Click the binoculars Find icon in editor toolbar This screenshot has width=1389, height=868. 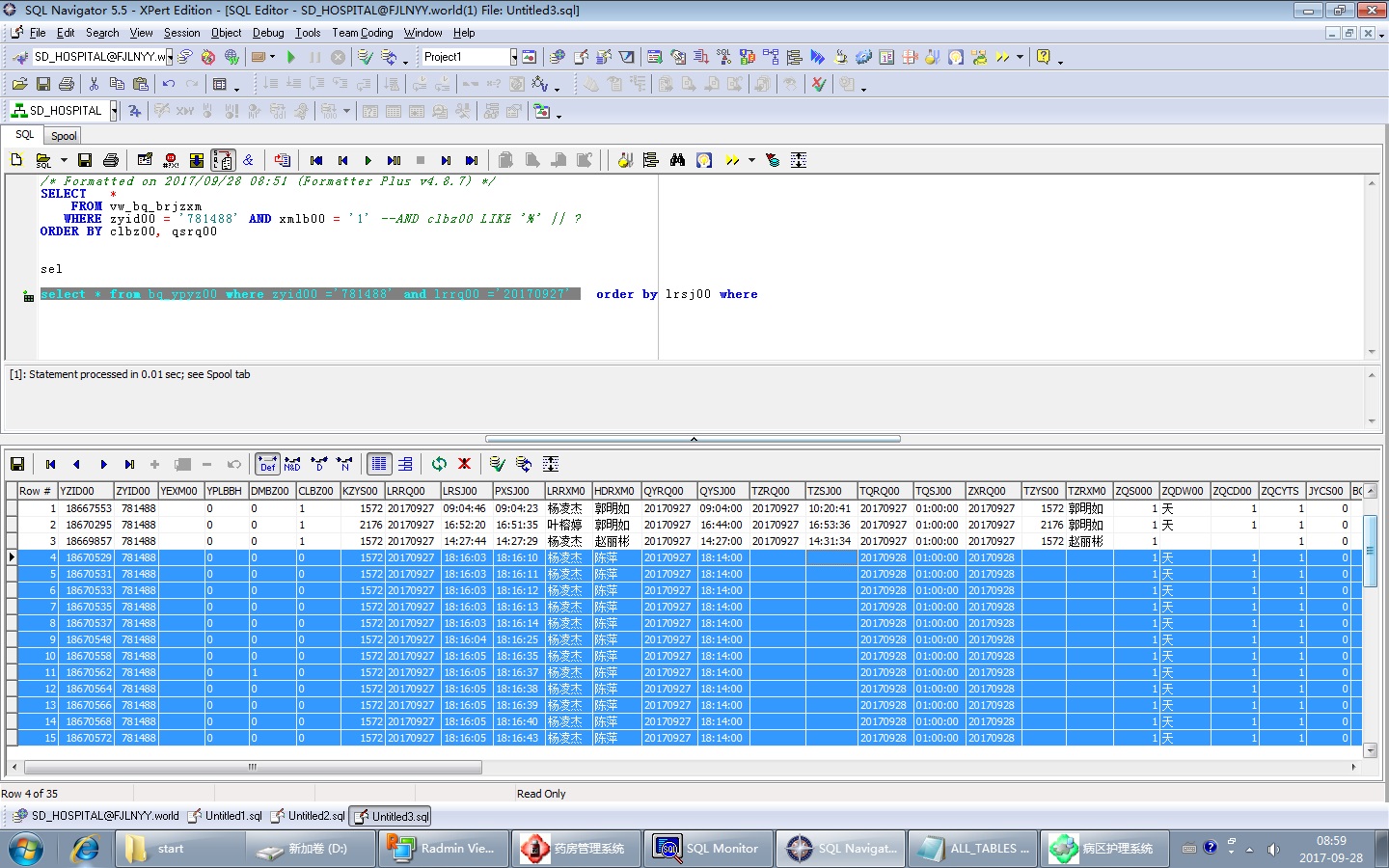coord(677,160)
